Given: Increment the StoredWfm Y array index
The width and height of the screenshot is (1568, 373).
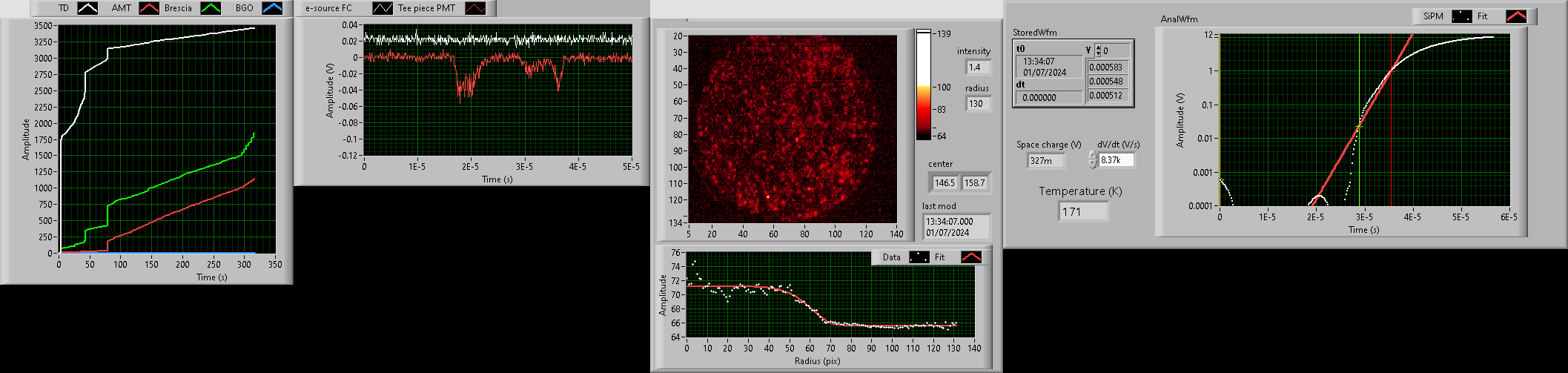Looking at the screenshot, I should pos(1099,47).
